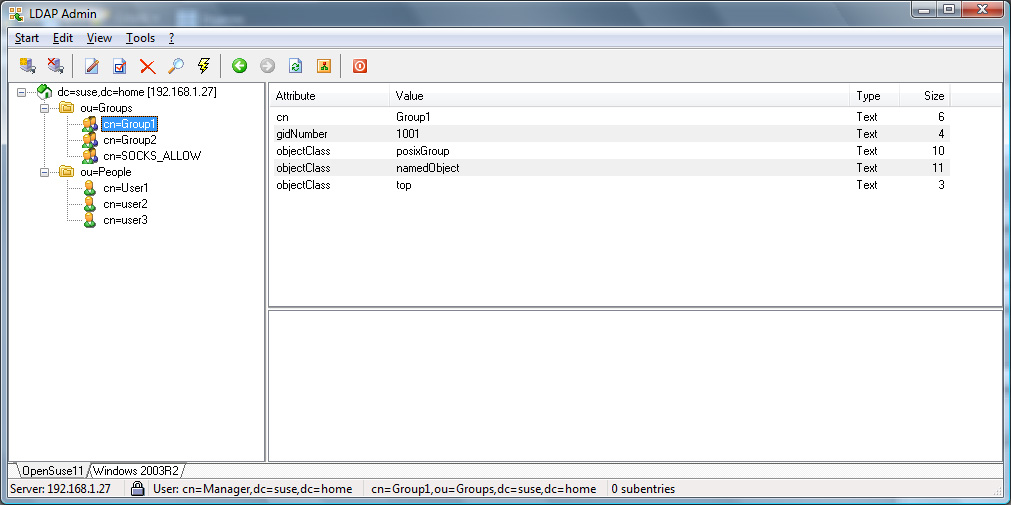1011x505 pixels.
Task: Close the LDAP Admin window
Action: click(x=982, y=9)
